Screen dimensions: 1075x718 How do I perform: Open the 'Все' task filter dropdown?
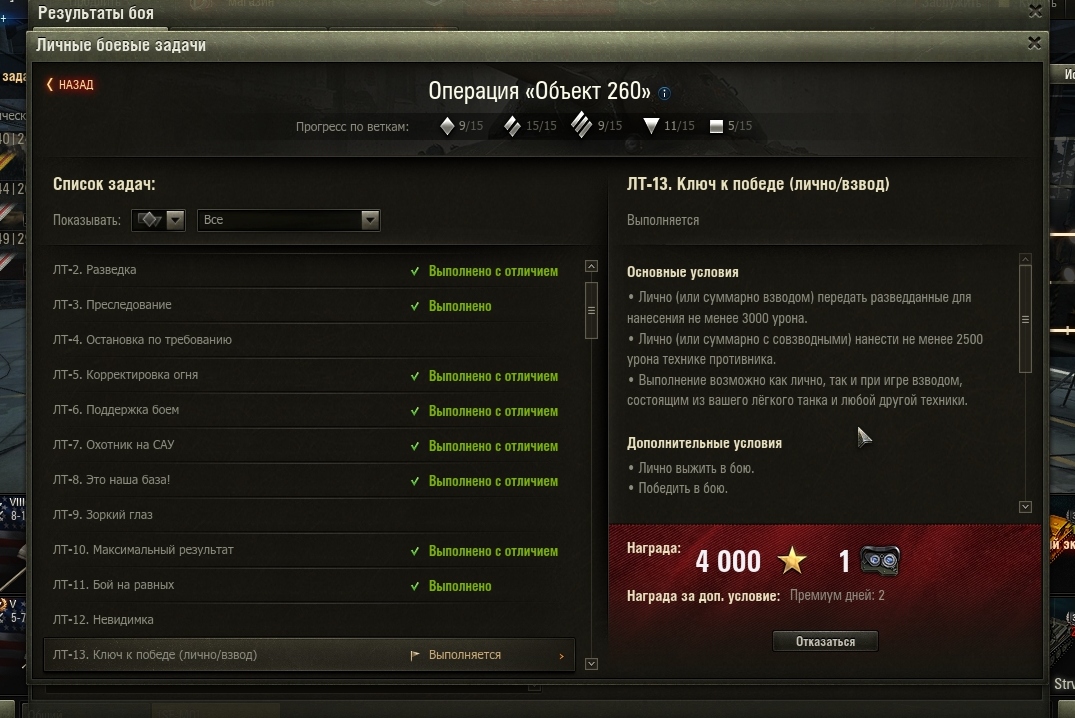289,220
